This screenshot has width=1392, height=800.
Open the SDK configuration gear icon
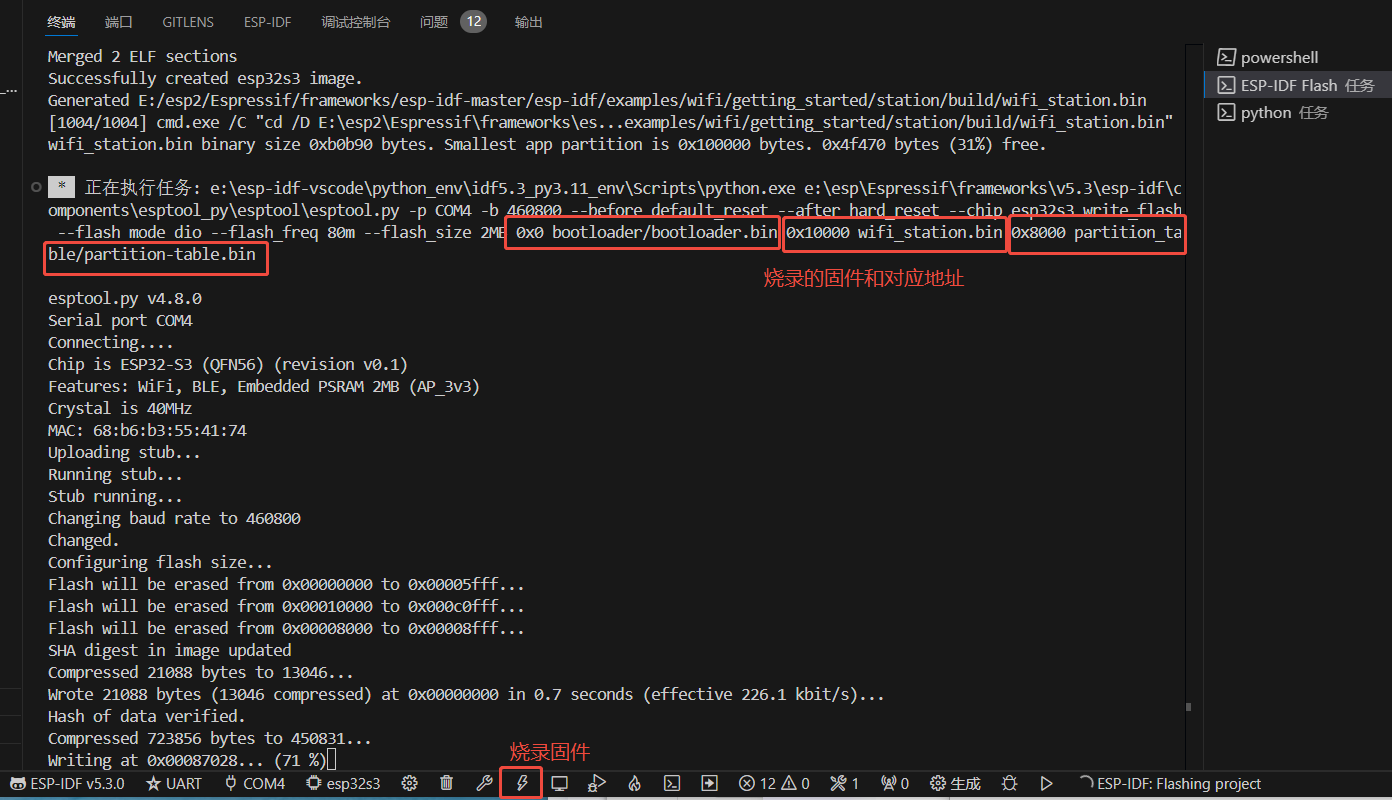pyautogui.click(x=409, y=783)
